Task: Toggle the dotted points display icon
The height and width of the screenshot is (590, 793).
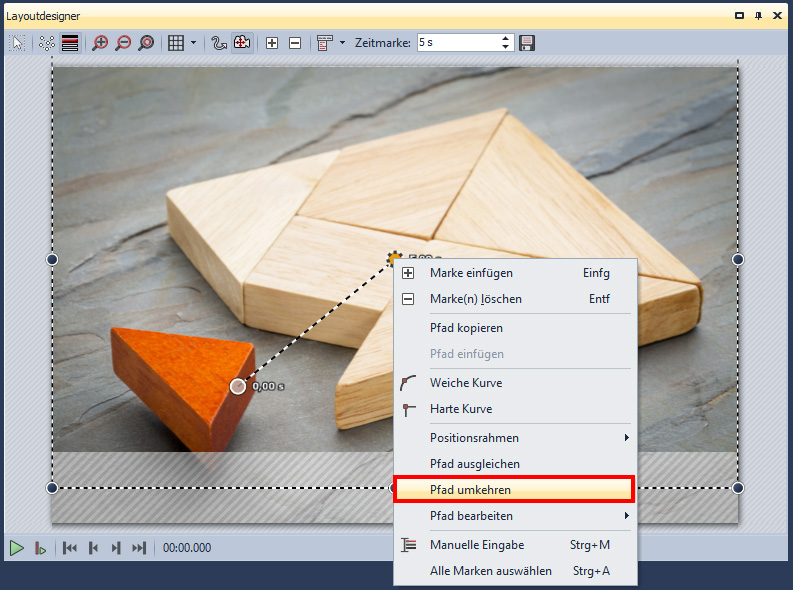Action: point(47,43)
